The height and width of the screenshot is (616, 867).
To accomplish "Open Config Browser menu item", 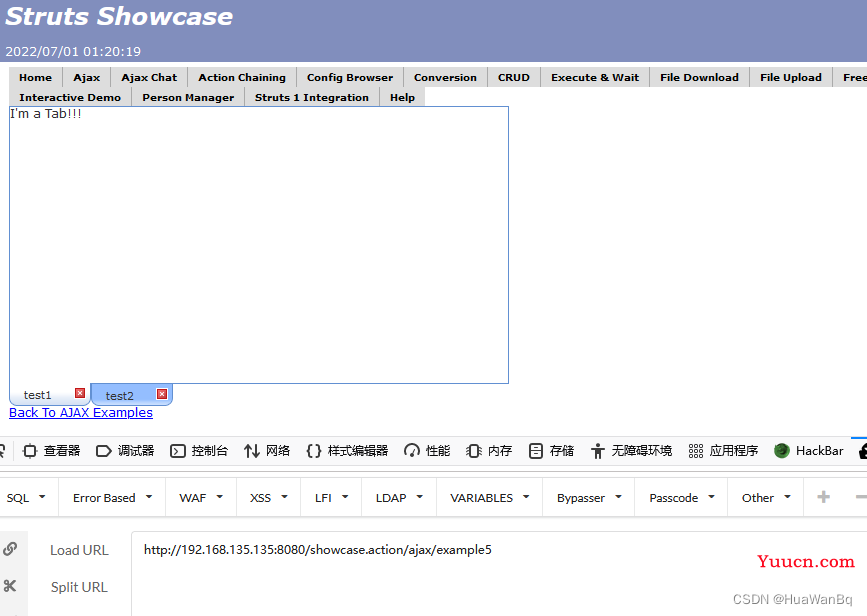I will pos(350,77).
